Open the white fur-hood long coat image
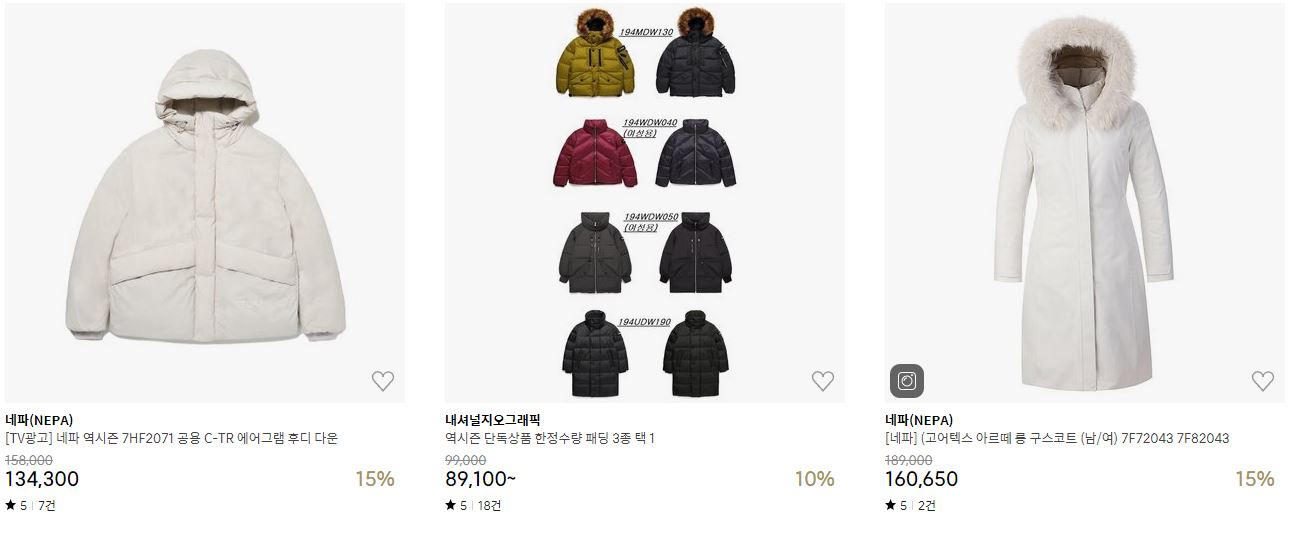1292x540 pixels. pyautogui.click(x=1085, y=203)
